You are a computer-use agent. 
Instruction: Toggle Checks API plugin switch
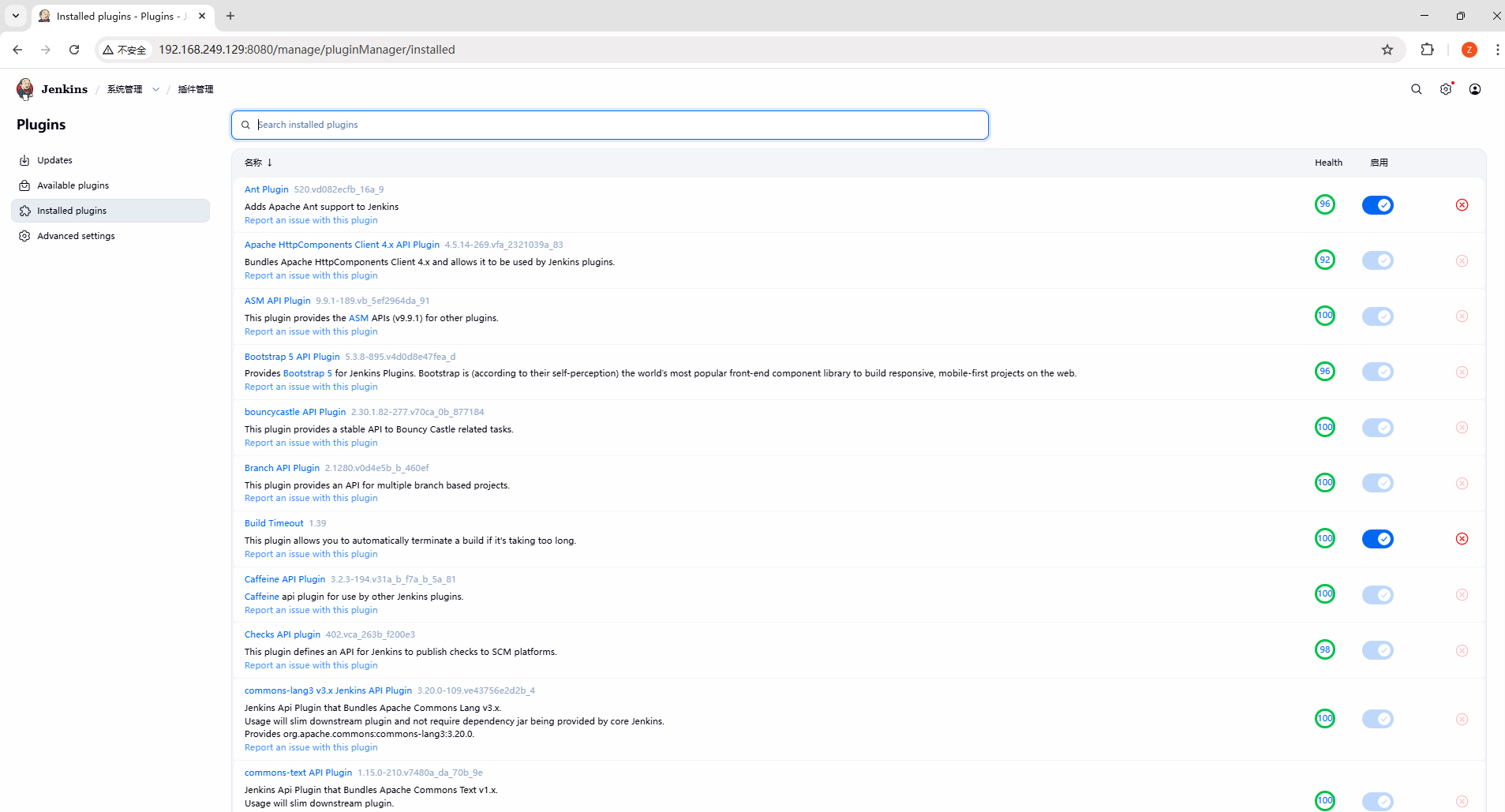(x=1378, y=650)
